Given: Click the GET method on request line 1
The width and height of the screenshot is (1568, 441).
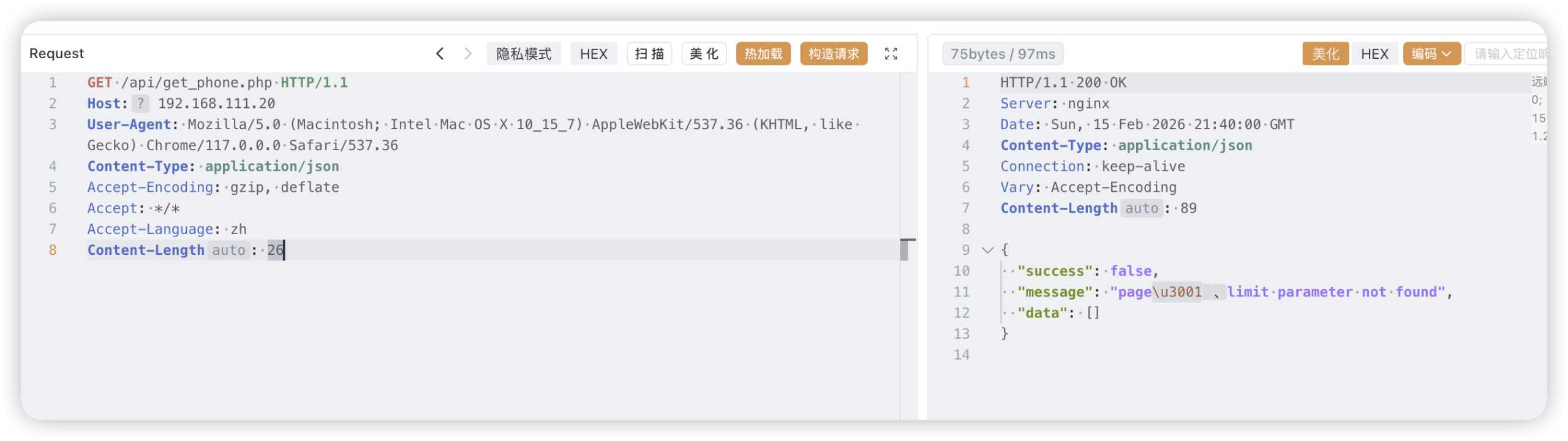Looking at the screenshot, I should click(x=100, y=83).
